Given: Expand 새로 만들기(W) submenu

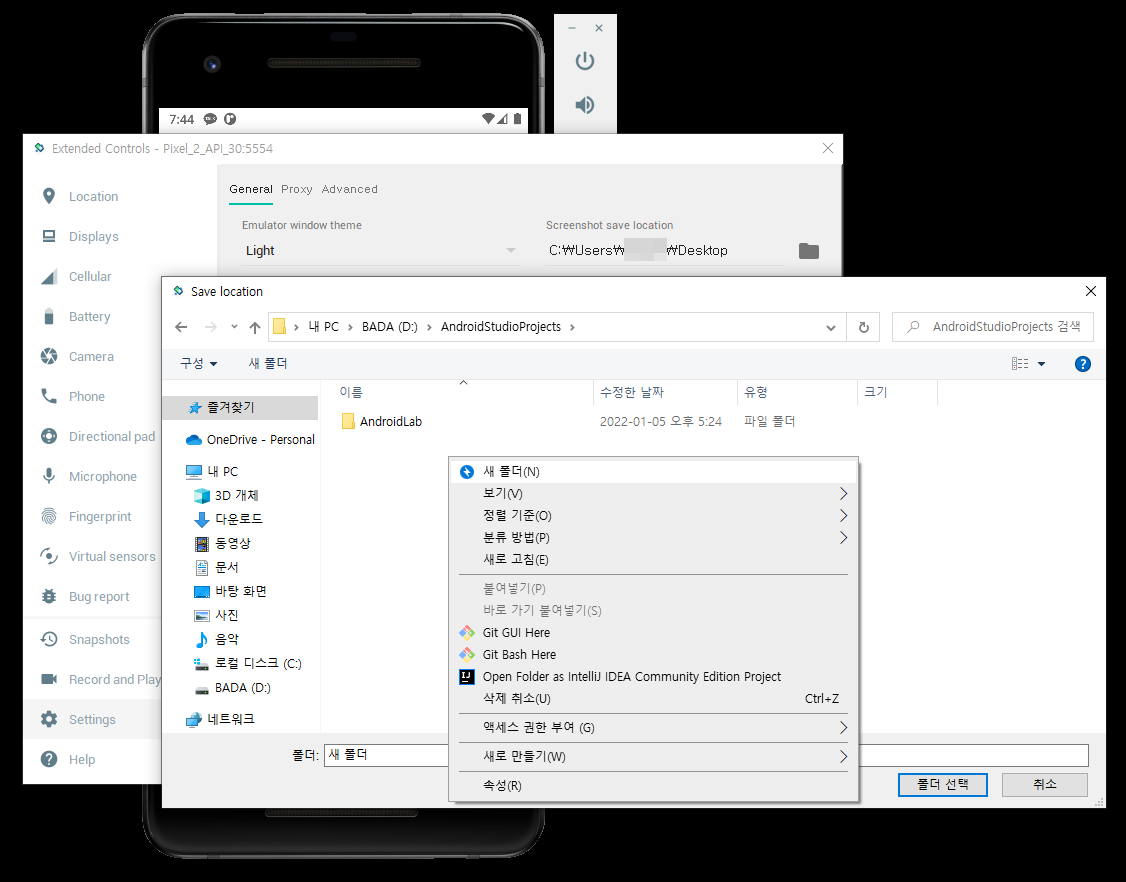Looking at the screenshot, I should 653,756.
